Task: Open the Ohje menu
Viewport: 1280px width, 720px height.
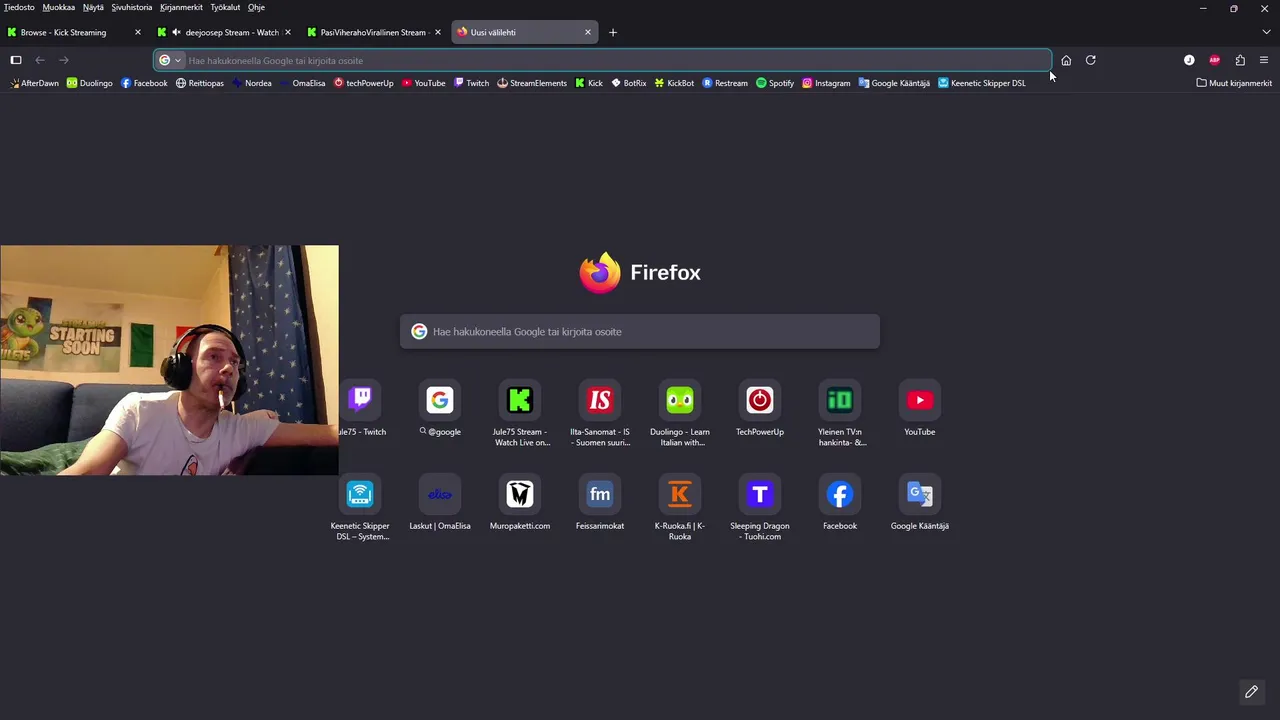Action: tap(256, 7)
